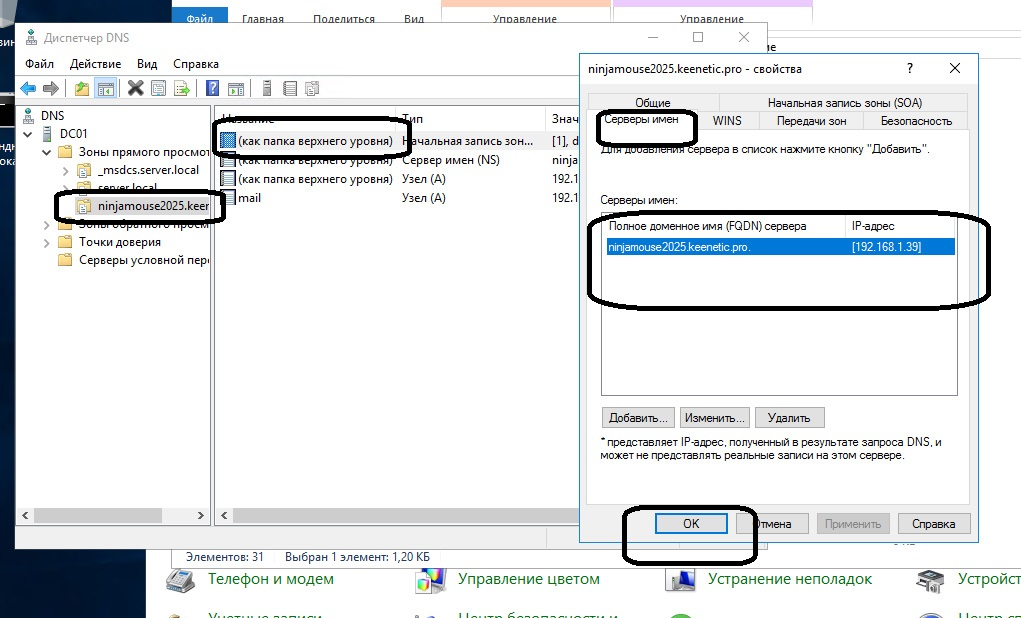Go up one level with folder-arrow icon
1021x618 pixels.
click(81, 88)
